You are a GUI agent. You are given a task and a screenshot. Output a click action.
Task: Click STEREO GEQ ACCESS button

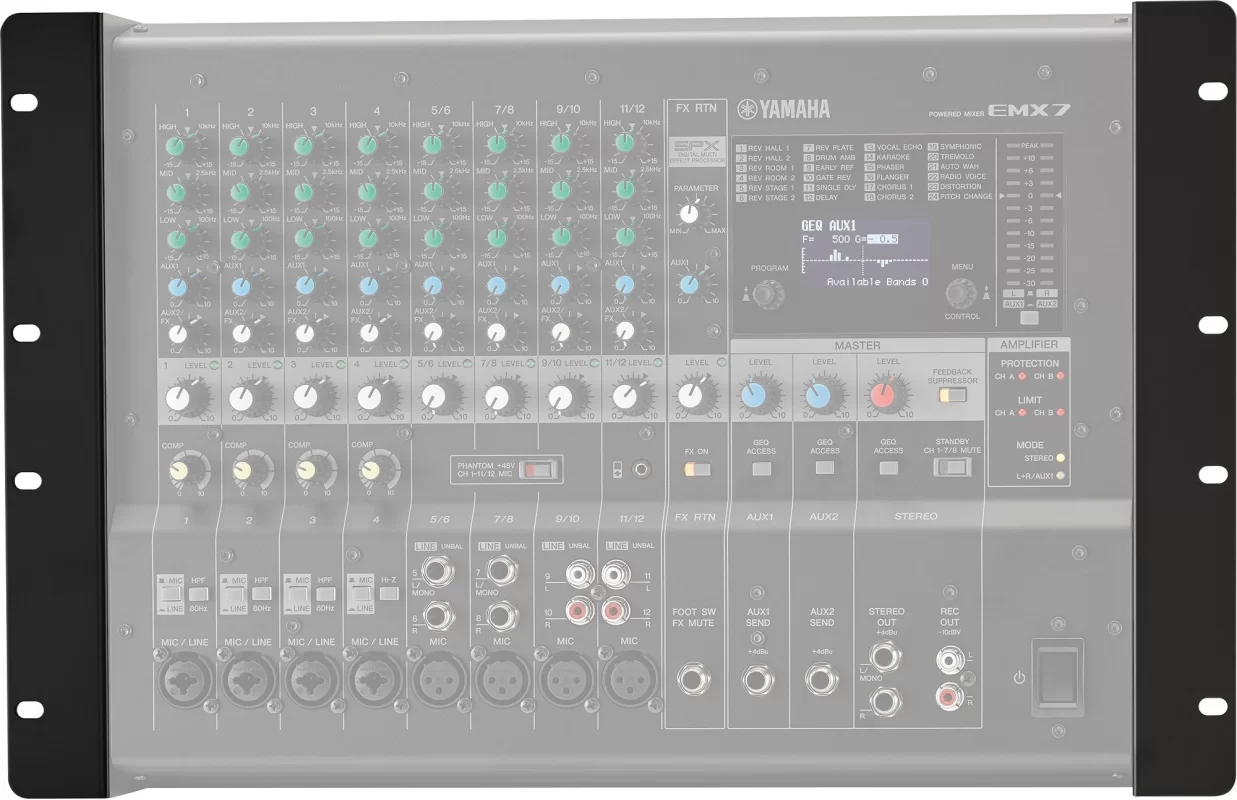coord(889,468)
